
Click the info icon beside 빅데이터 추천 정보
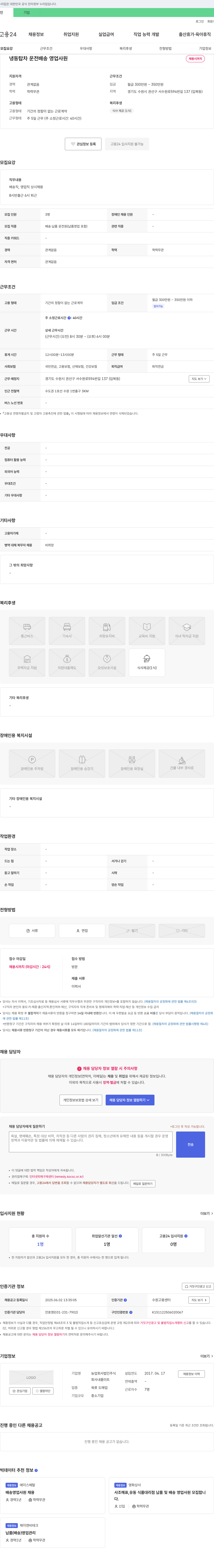point(36,1470)
